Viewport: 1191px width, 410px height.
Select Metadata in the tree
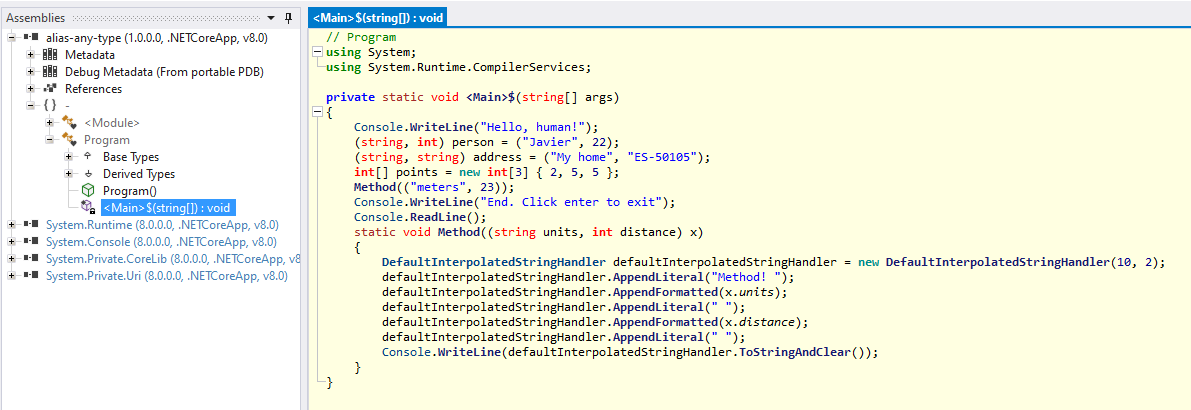point(90,55)
